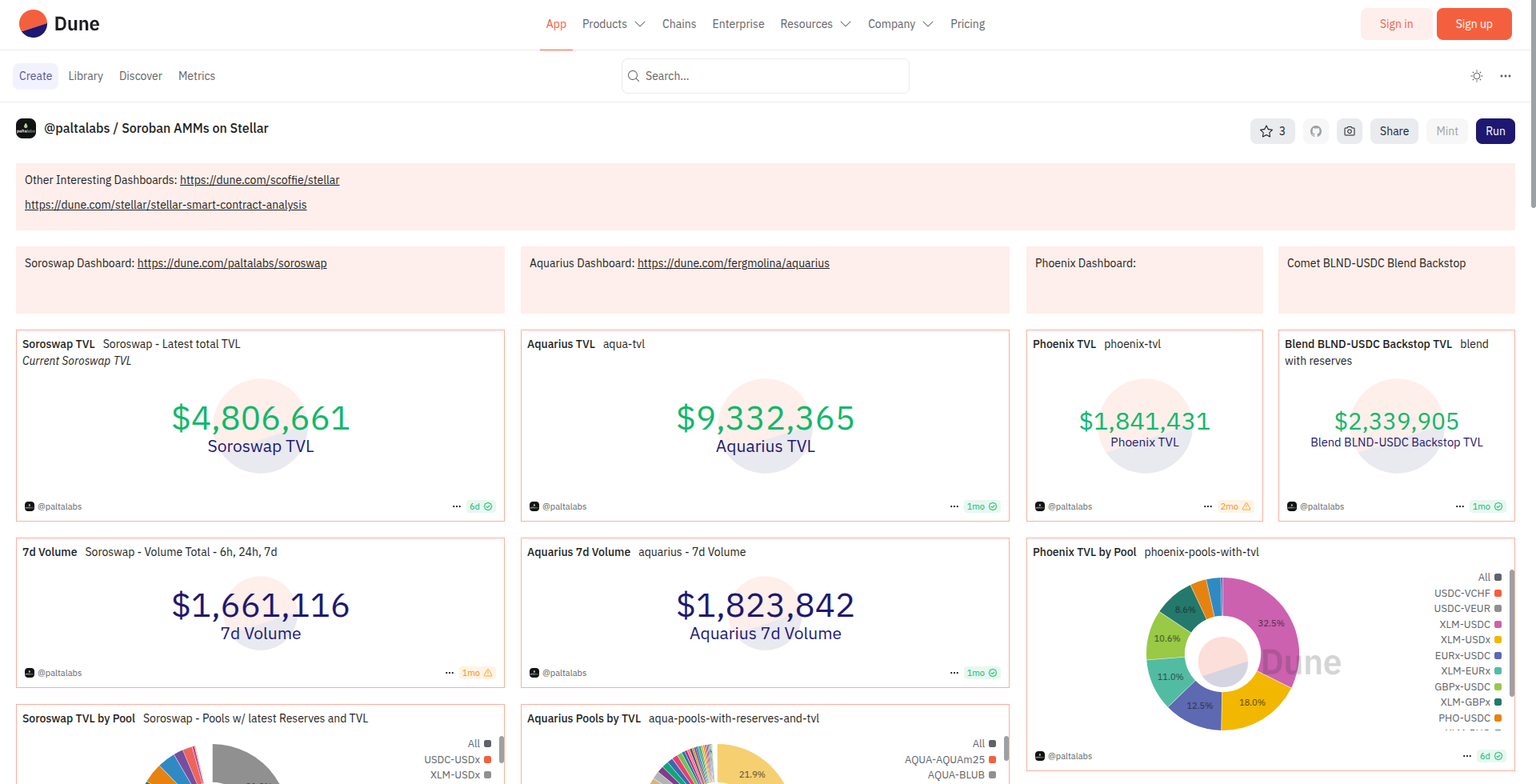Expand the Products dropdown menu
This screenshot has width=1536, height=784.
click(614, 24)
